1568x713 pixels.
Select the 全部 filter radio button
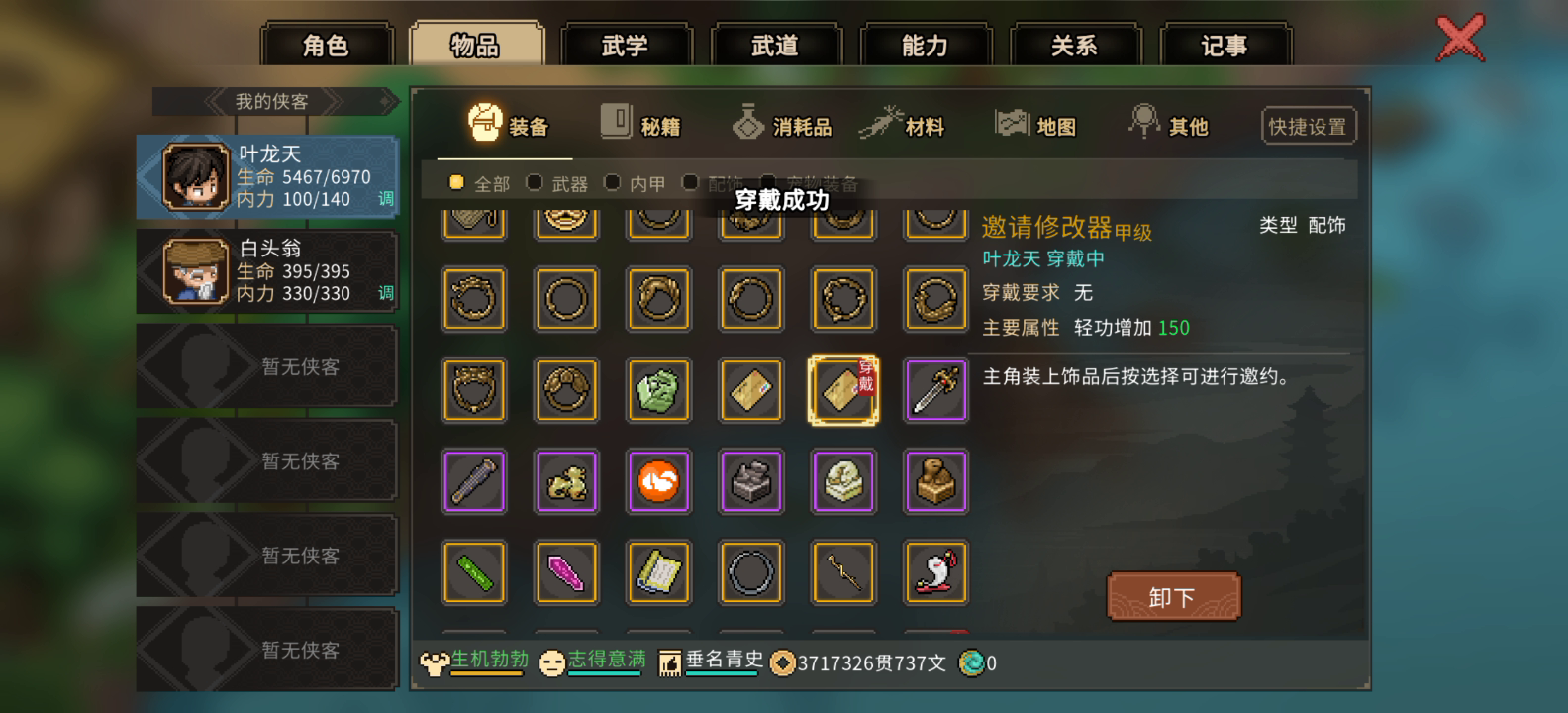point(456,182)
